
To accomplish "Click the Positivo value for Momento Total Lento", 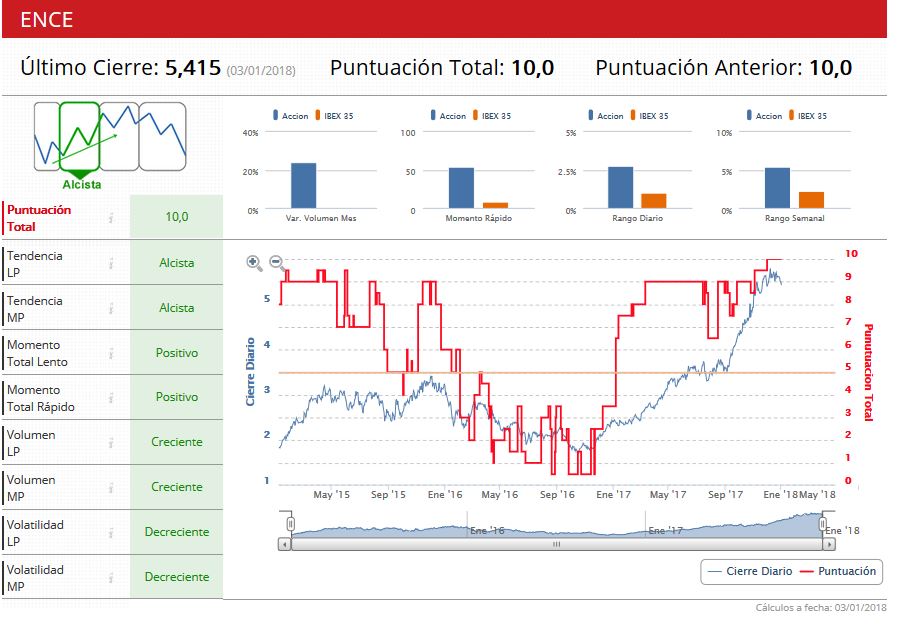I will 177,353.
